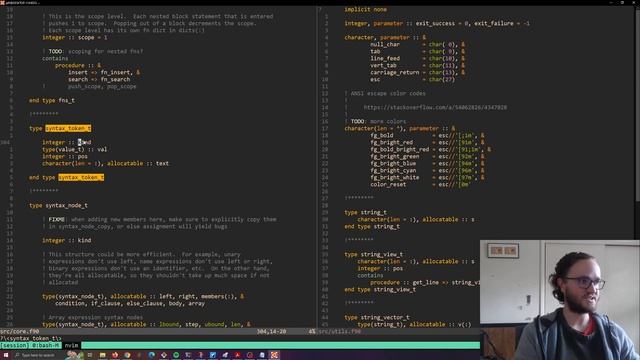Click the line_feed definition line
Viewport: 640px width, 360px height.
point(417,58)
